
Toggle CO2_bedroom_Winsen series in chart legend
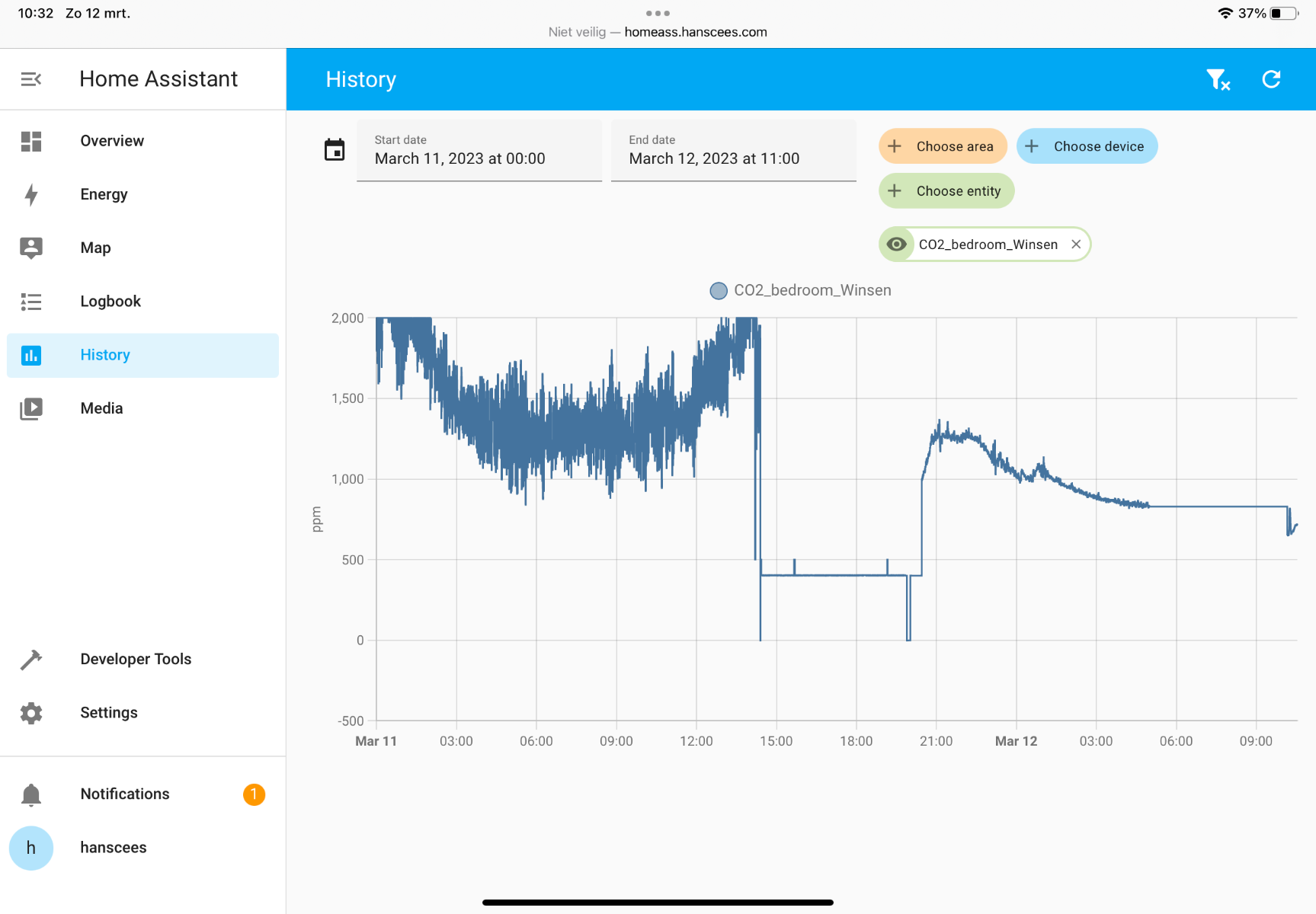click(800, 291)
